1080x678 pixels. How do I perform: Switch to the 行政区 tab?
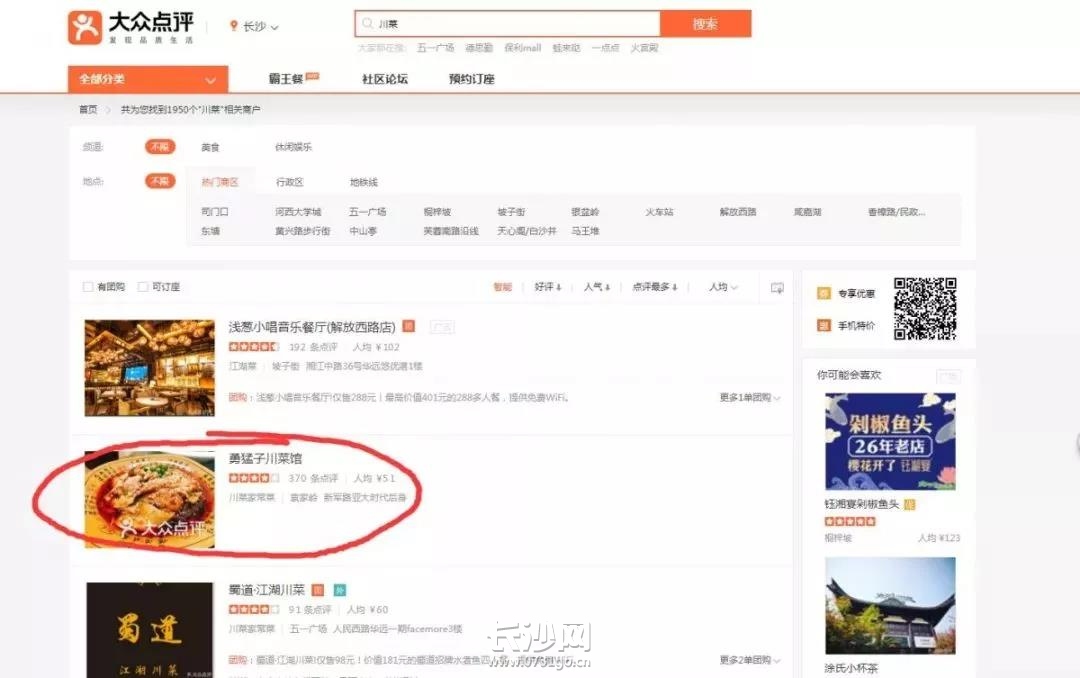[289, 182]
